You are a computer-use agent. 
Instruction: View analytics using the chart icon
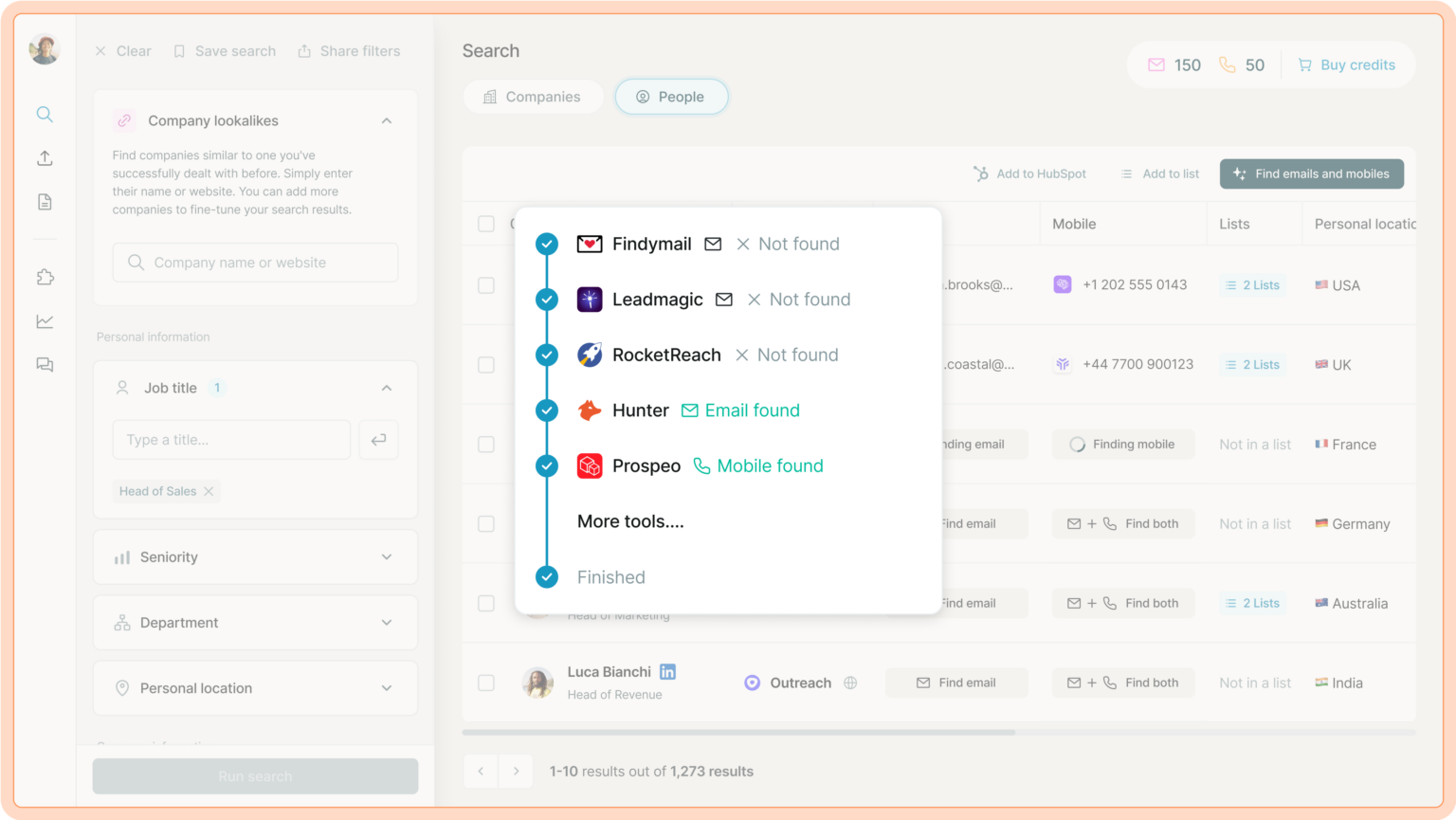pyautogui.click(x=44, y=320)
